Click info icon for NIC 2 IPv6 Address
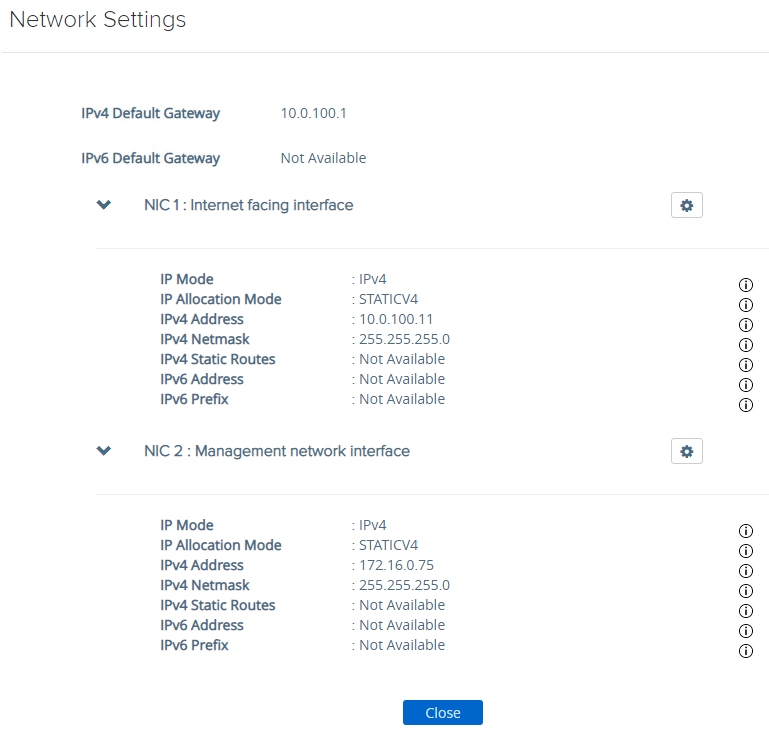This screenshot has height=741, width=769. click(745, 631)
